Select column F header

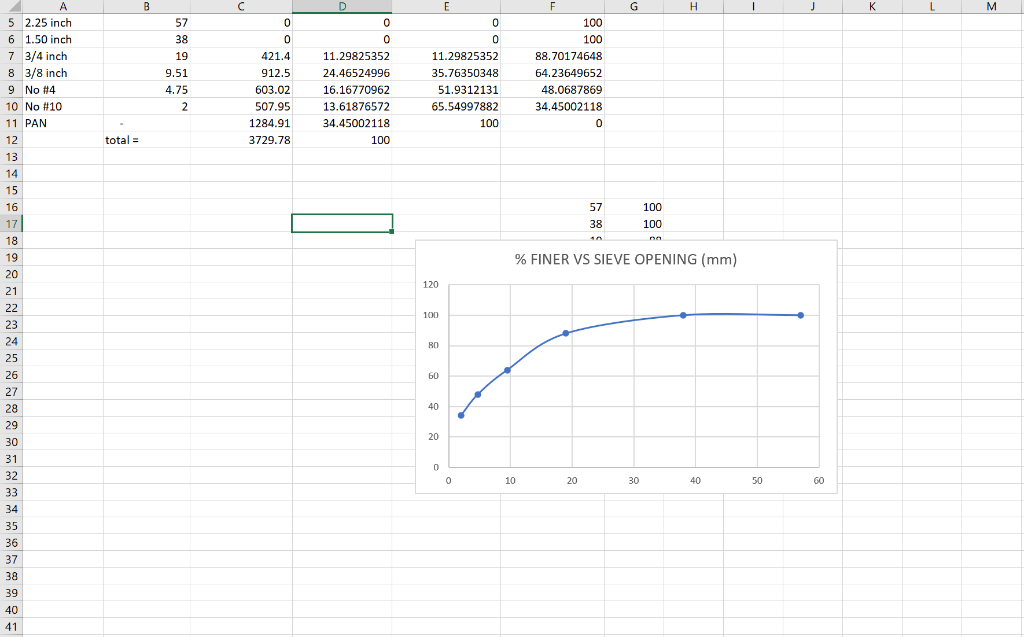552,7
